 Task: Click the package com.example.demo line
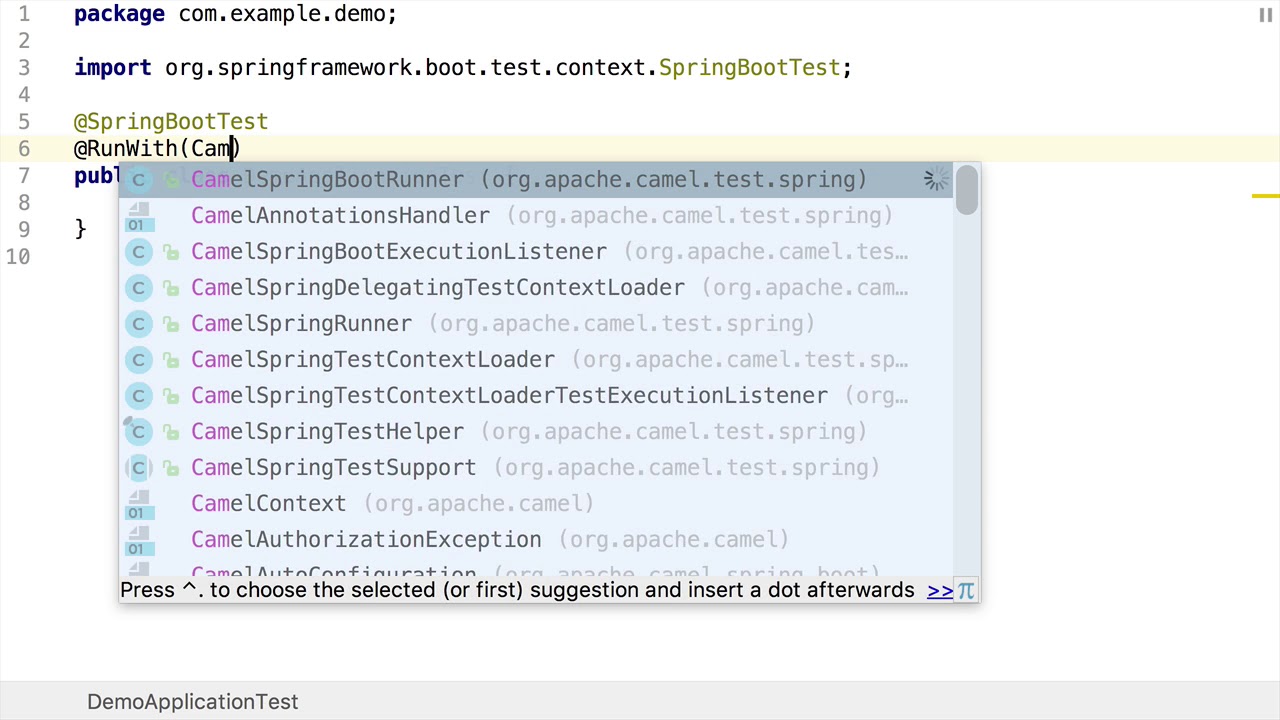(235, 14)
